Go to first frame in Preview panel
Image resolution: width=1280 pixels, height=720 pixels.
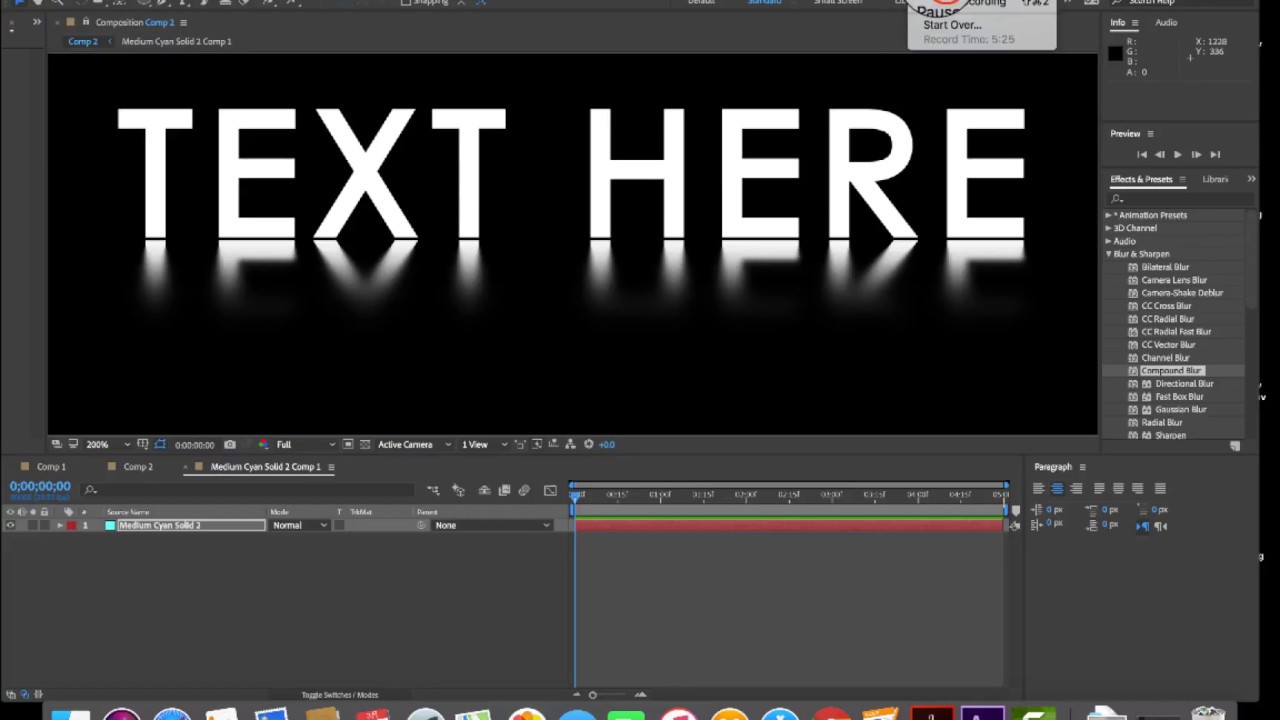[1142, 154]
